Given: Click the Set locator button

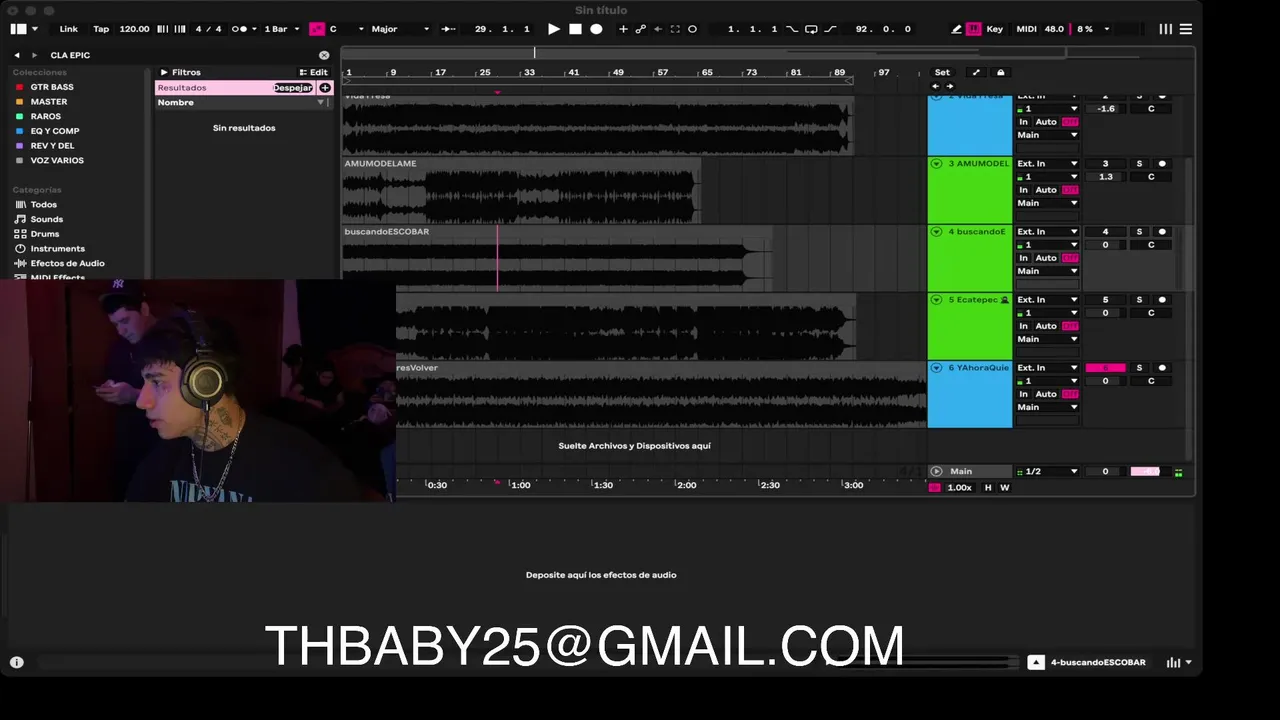Looking at the screenshot, I should 942,72.
